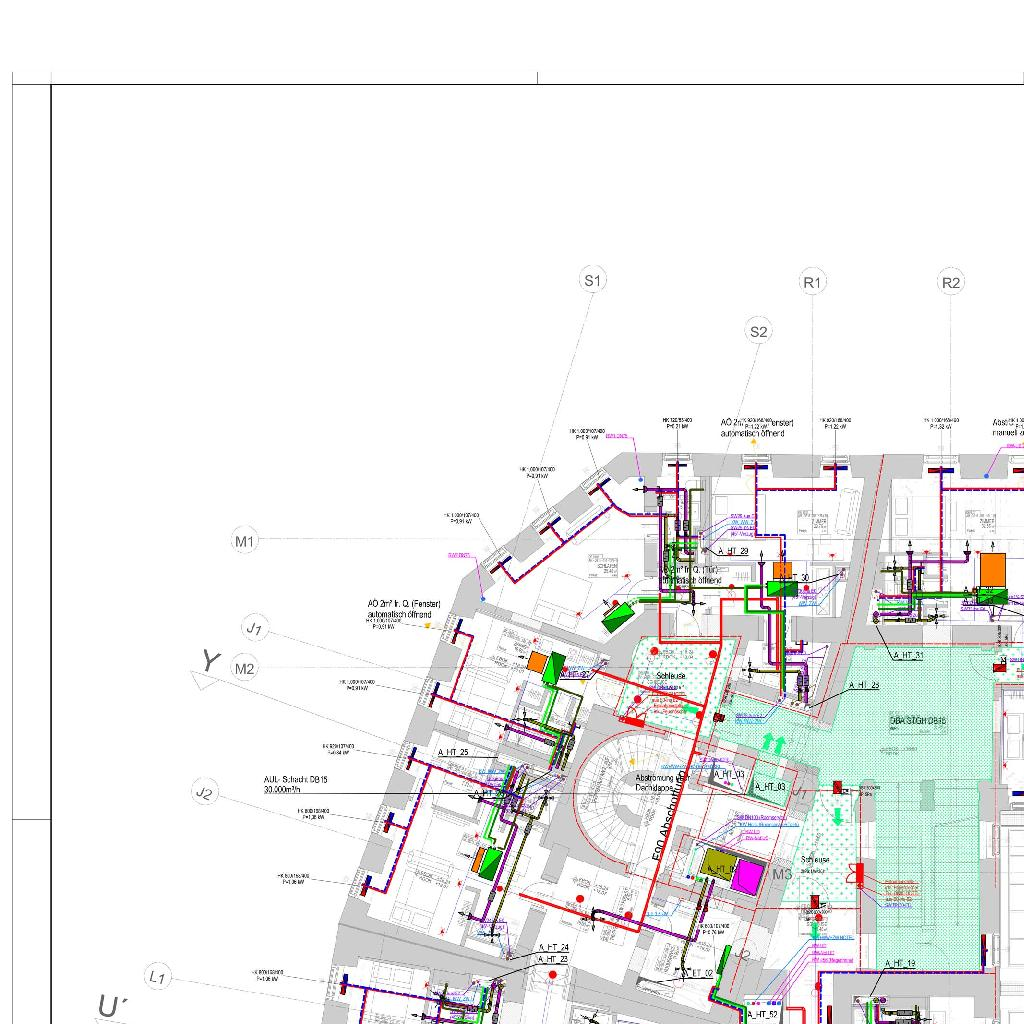Viewport: 1024px width, 1024px height.
Task: Click the A_HT_29 label tag
Action: (x=733, y=551)
